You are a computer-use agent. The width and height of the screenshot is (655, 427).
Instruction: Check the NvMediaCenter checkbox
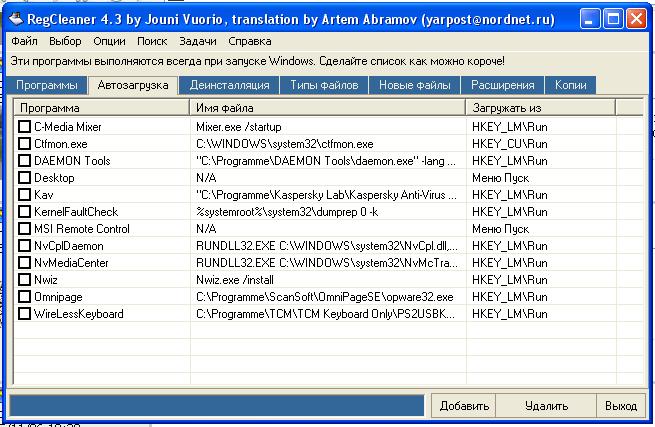click(25, 263)
